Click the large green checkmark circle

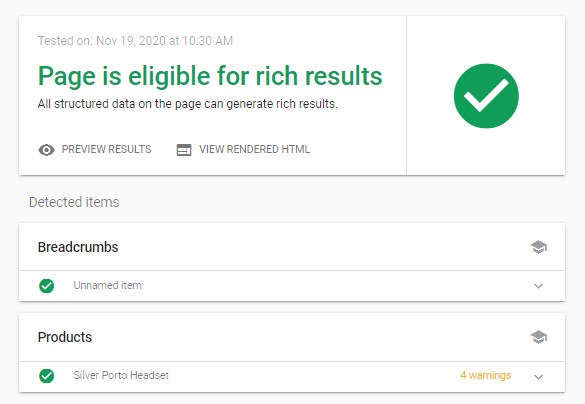[486, 96]
